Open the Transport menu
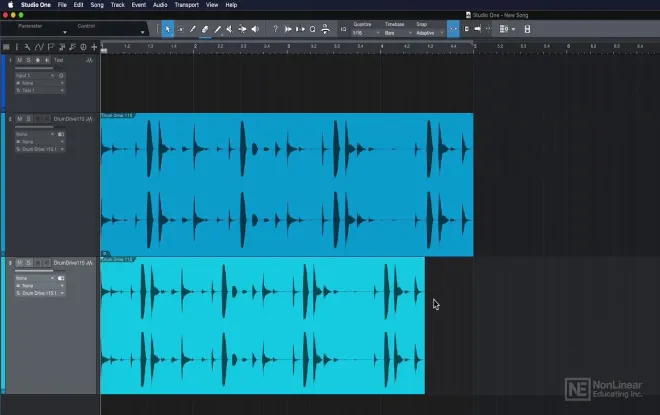This screenshot has width=660, height=415. pos(186,5)
